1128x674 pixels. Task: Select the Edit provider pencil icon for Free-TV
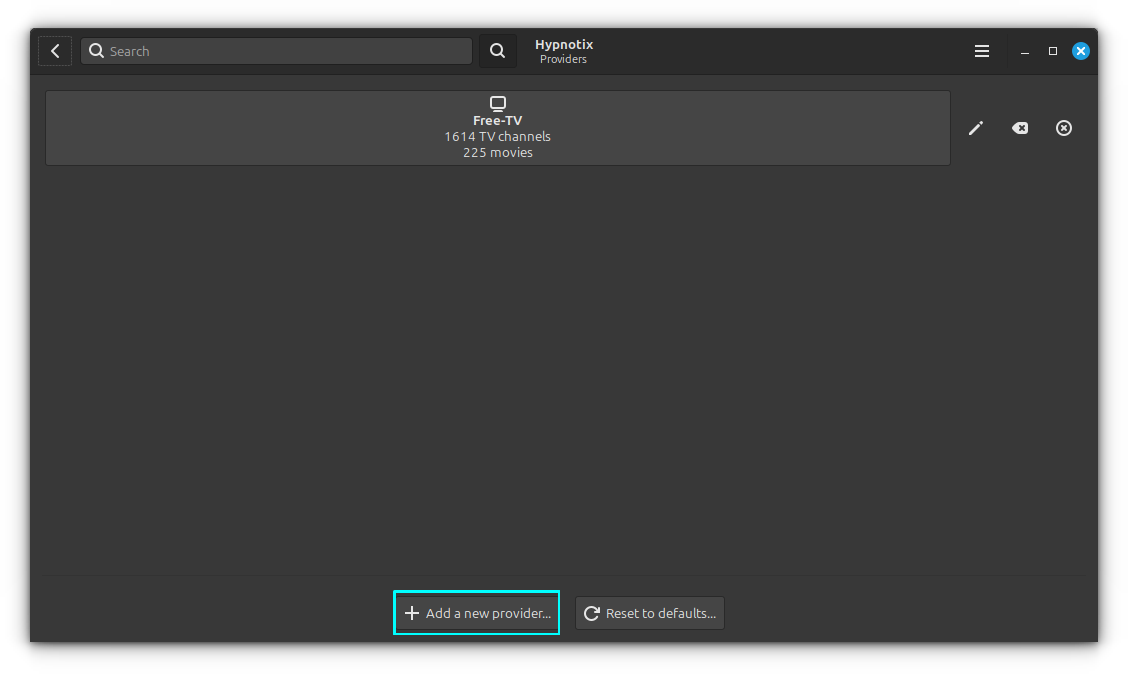tap(976, 128)
